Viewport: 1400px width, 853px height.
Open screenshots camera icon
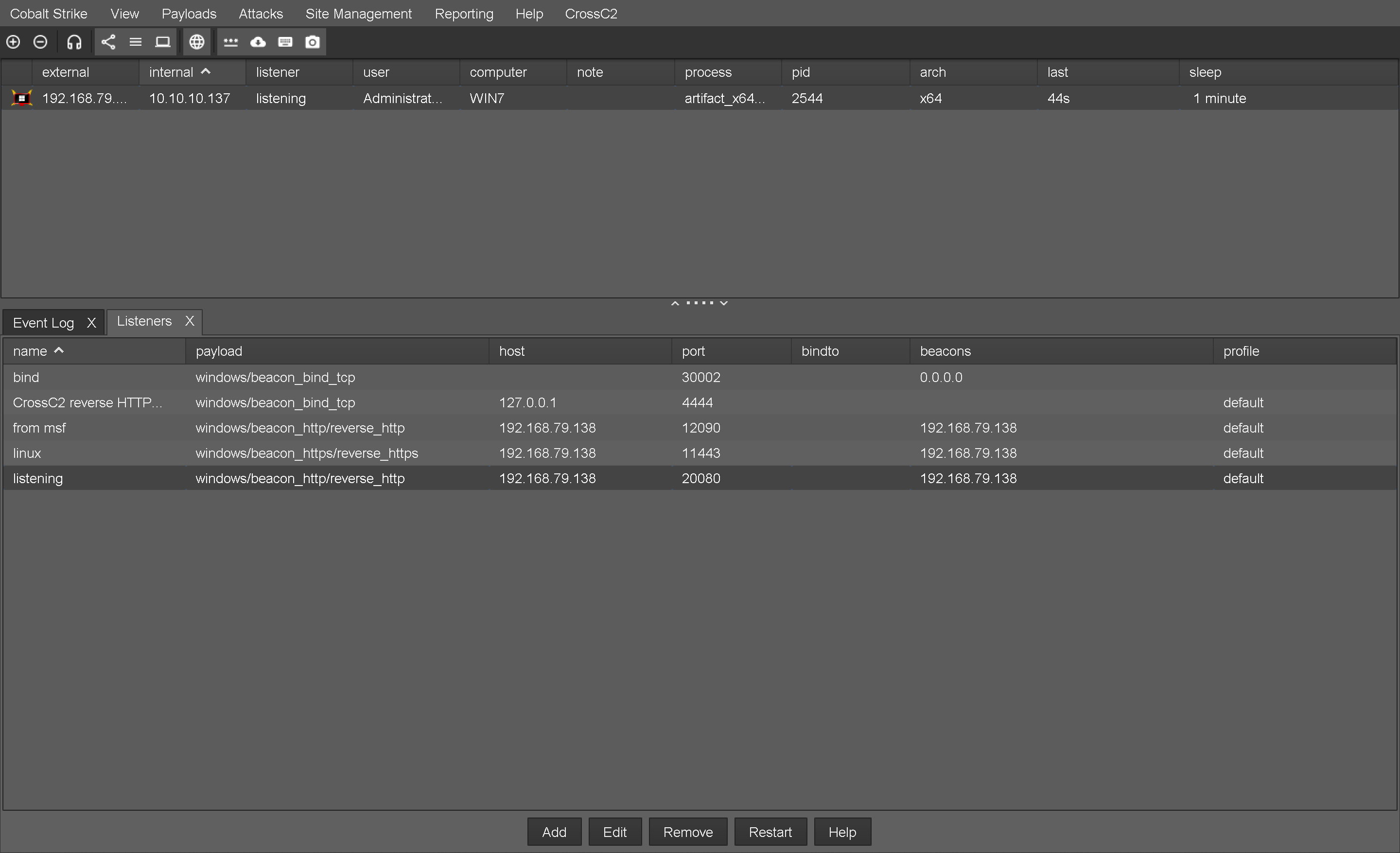[x=313, y=42]
